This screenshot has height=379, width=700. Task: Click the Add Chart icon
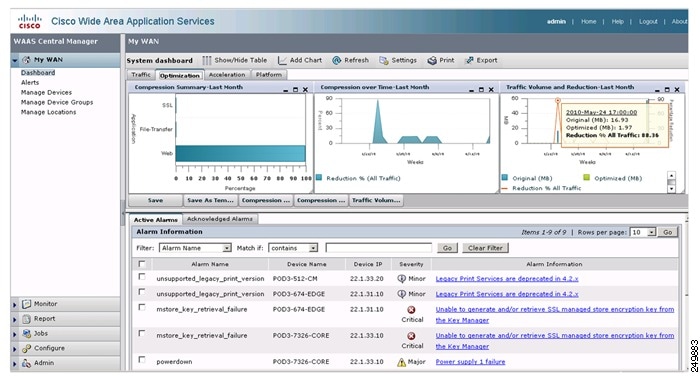282,60
